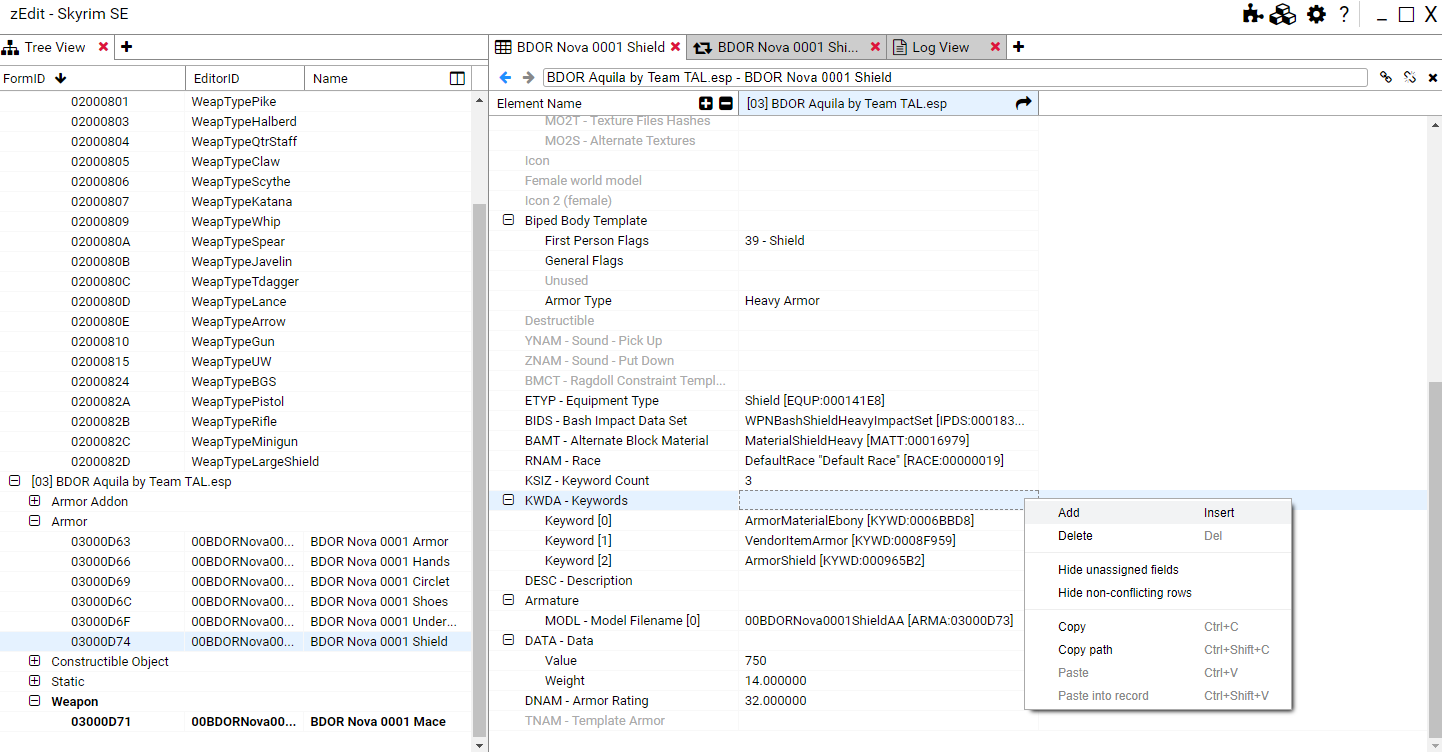Select the Weight value 14.000000

coord(775,680)
